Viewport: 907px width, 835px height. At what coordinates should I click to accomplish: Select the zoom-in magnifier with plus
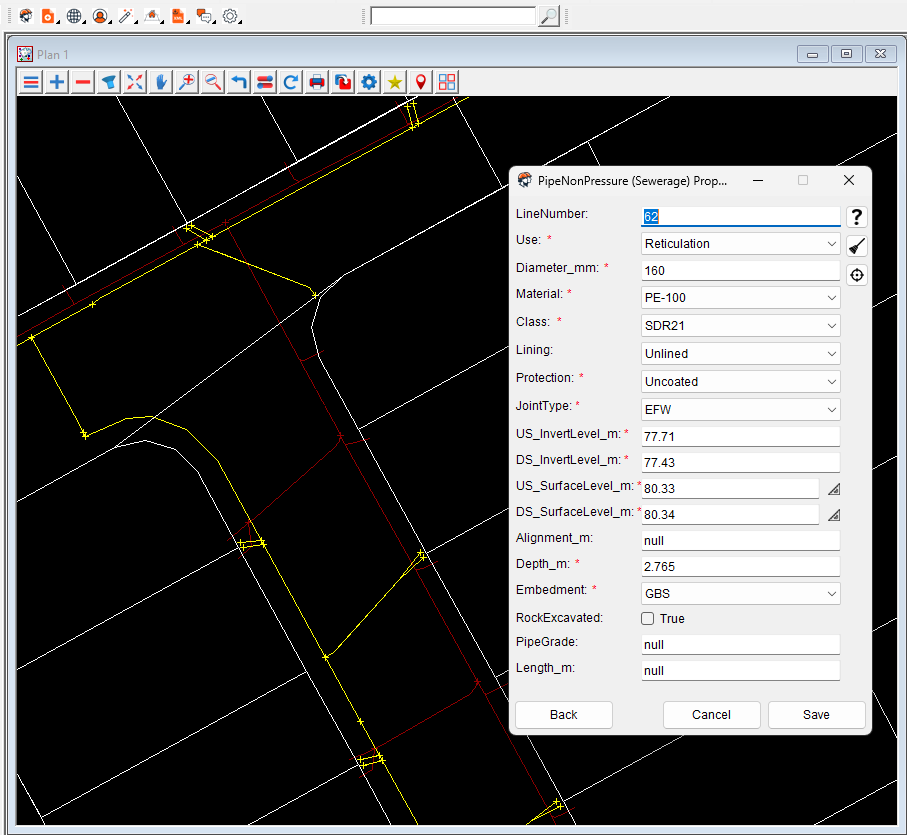tap(187, 82)
